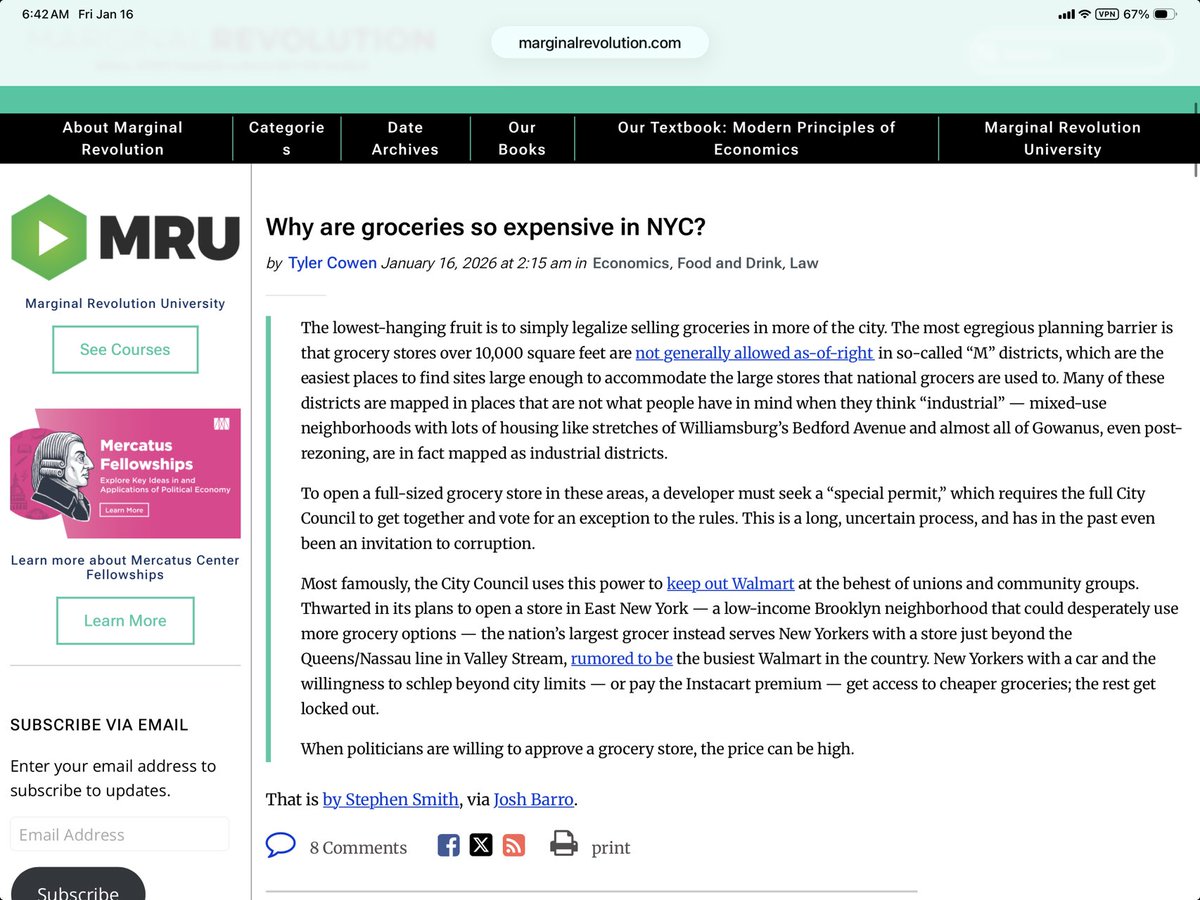This screenshot has width=1200, height=900.
Task: Click the print text link
Action: 611,848
